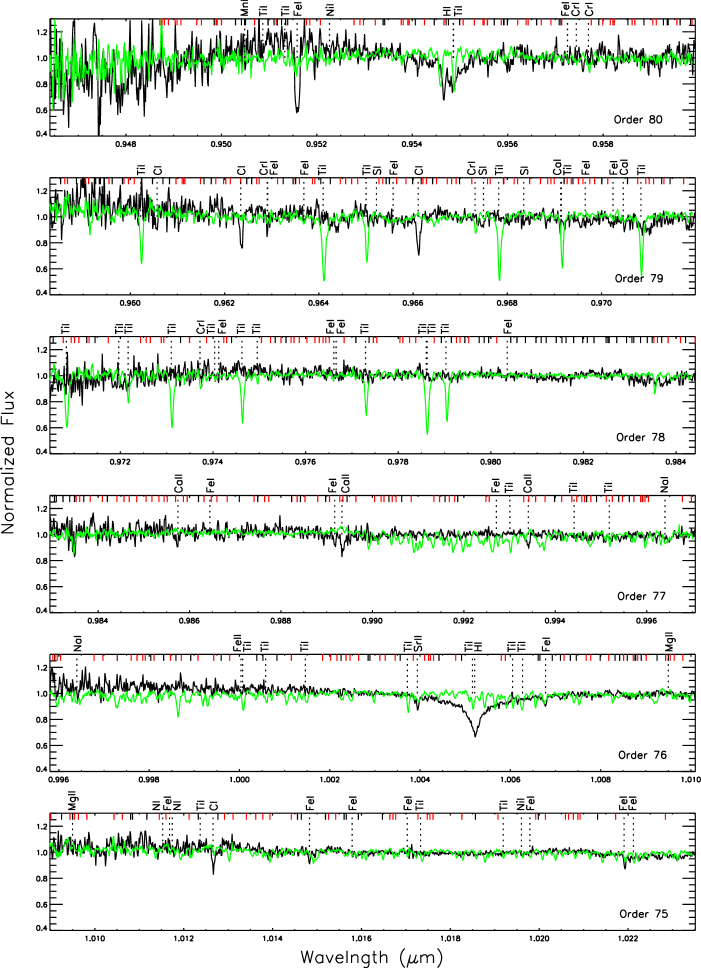The height and width of the screenshot is (968, 701).
Task: Click the 'Order 80' panel label
Action: click(637, 119)
